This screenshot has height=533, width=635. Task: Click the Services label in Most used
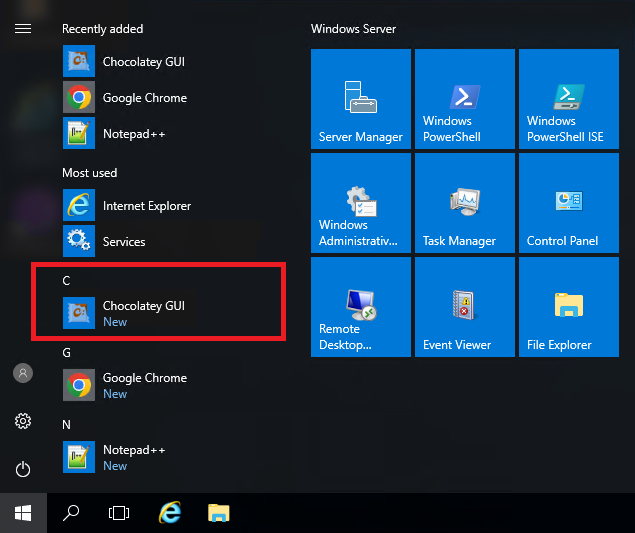pos(124,242)
